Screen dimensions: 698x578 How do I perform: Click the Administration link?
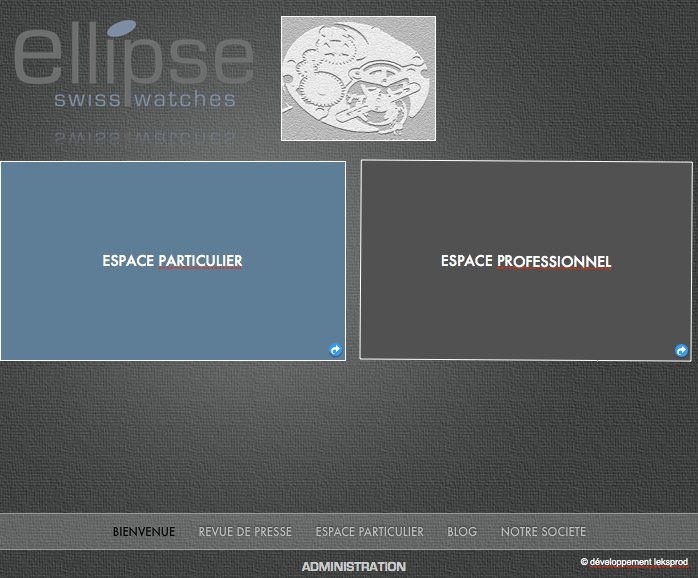point(354,567)
